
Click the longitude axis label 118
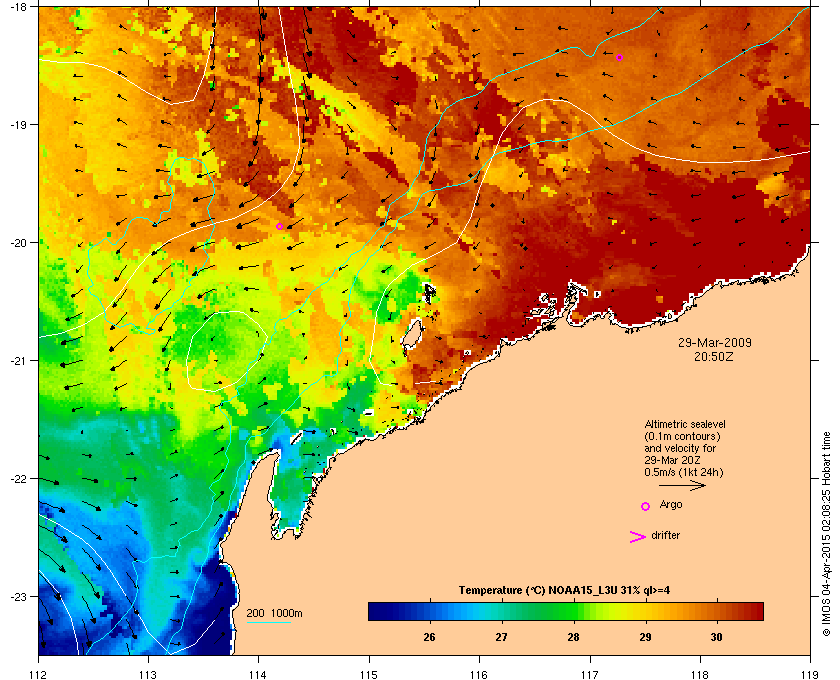[700, 675]
